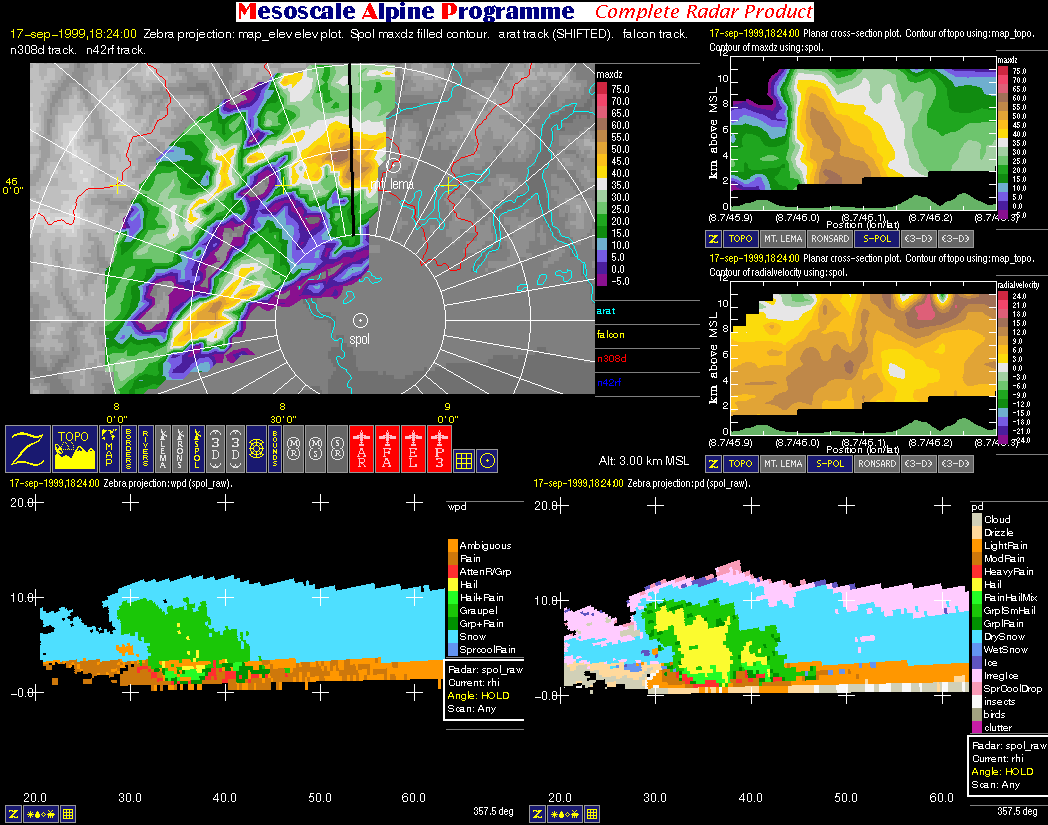Viewport: 1048px width, 825px height.
Task: Click the n308d track legend entry
Action: tap(612, 358)
